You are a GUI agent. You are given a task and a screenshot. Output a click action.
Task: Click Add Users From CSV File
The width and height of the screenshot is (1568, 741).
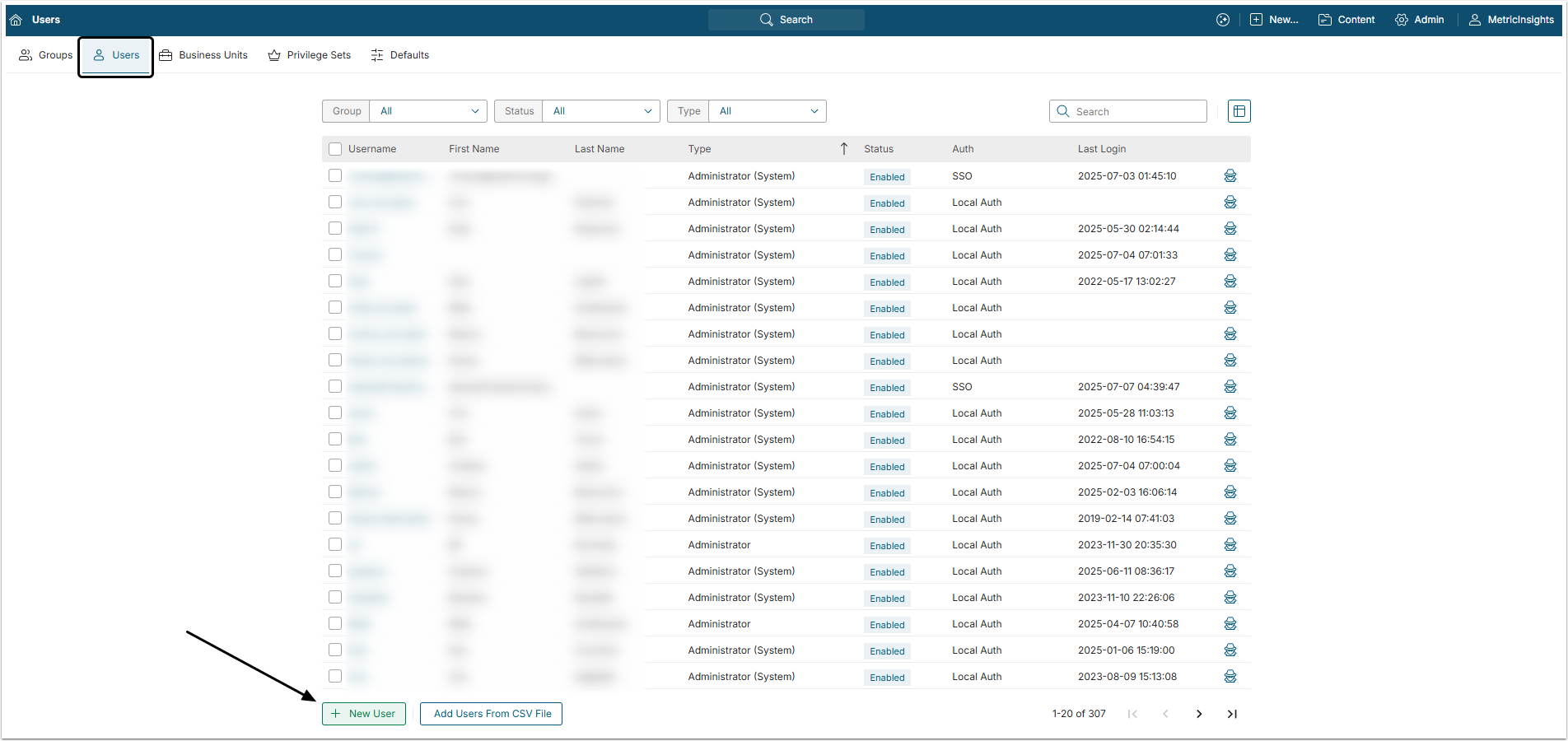[x=492, y=714]
